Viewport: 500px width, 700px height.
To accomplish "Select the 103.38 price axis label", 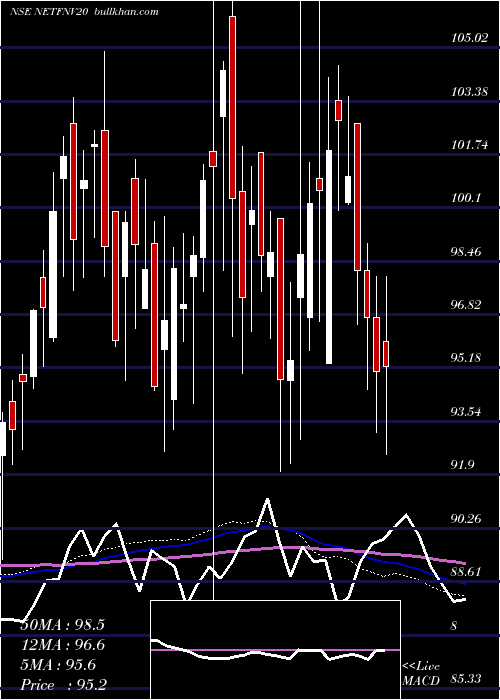I will [x=469, y=92].
